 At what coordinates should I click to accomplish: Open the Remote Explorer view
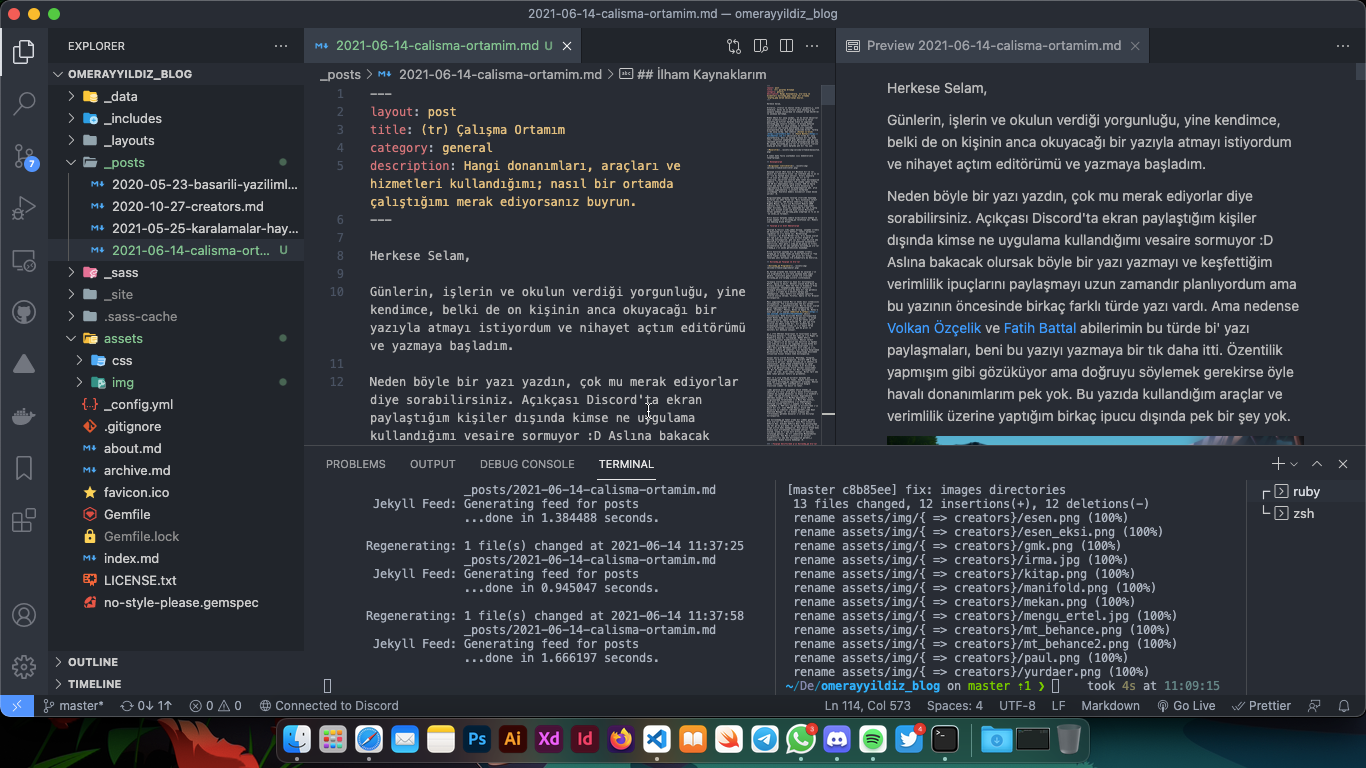(24, 261)
